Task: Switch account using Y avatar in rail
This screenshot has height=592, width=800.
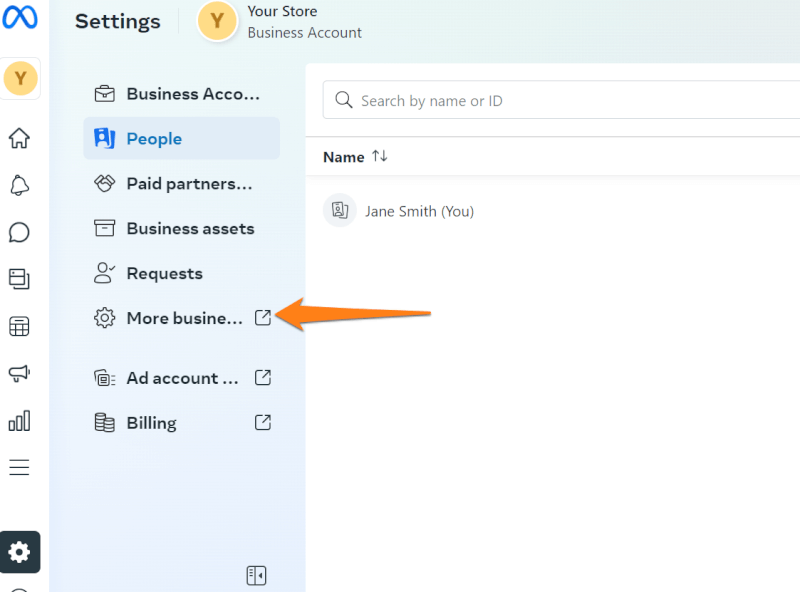Action: (20, 79)
